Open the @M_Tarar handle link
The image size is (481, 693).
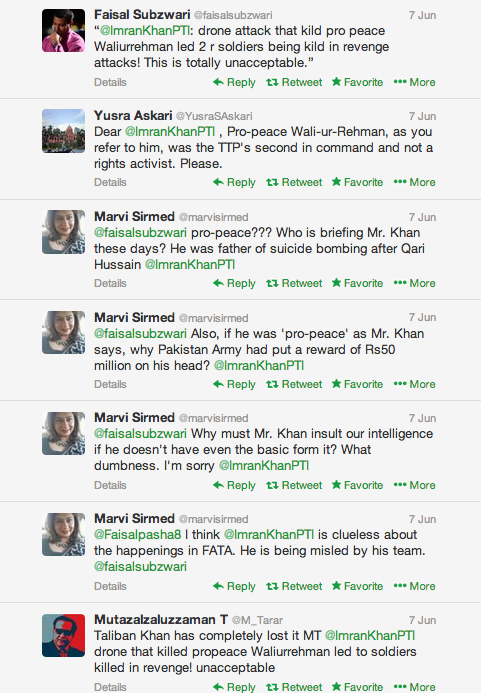(x=257, y=620)
